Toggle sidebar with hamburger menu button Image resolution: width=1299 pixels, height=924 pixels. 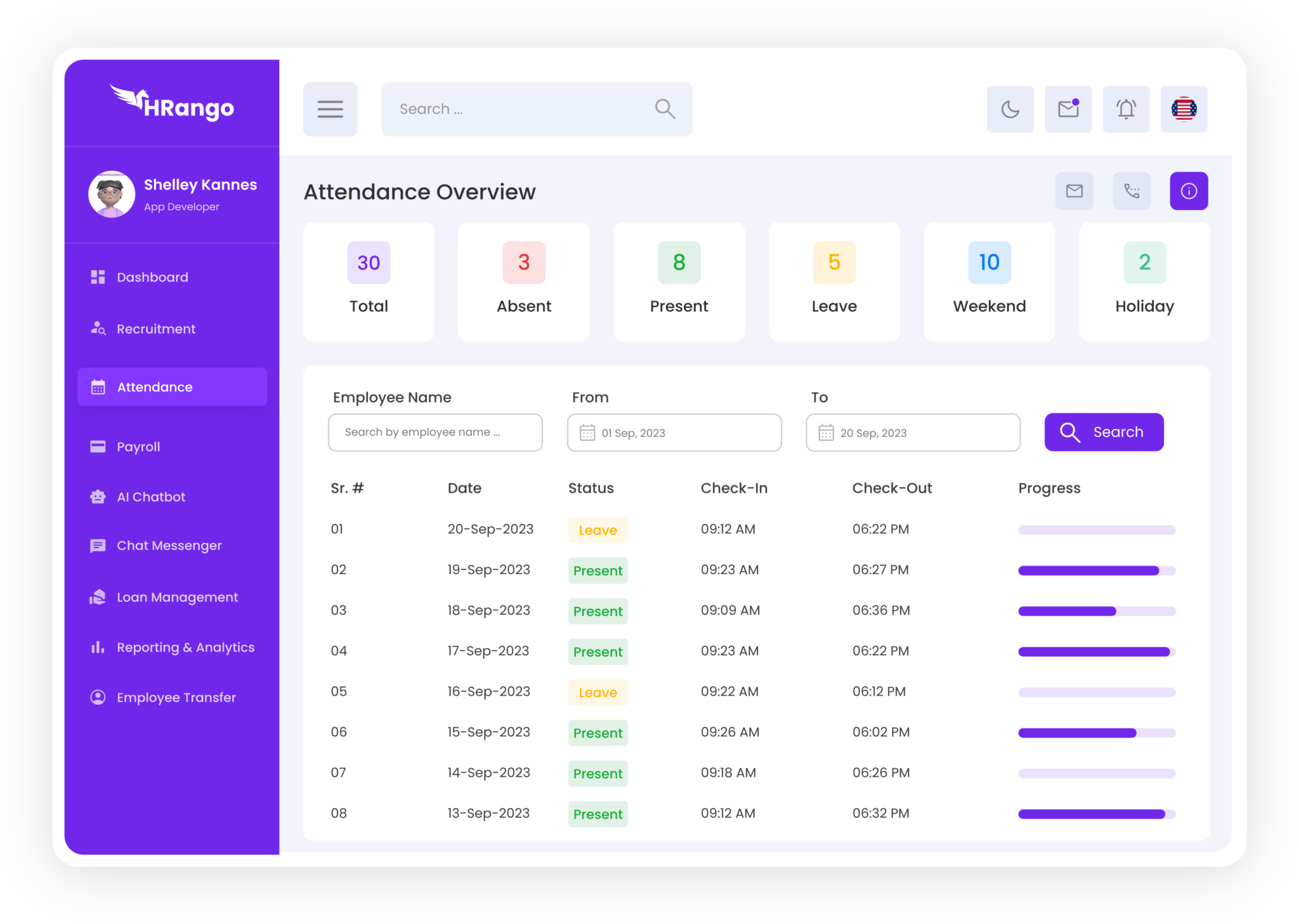330,109
